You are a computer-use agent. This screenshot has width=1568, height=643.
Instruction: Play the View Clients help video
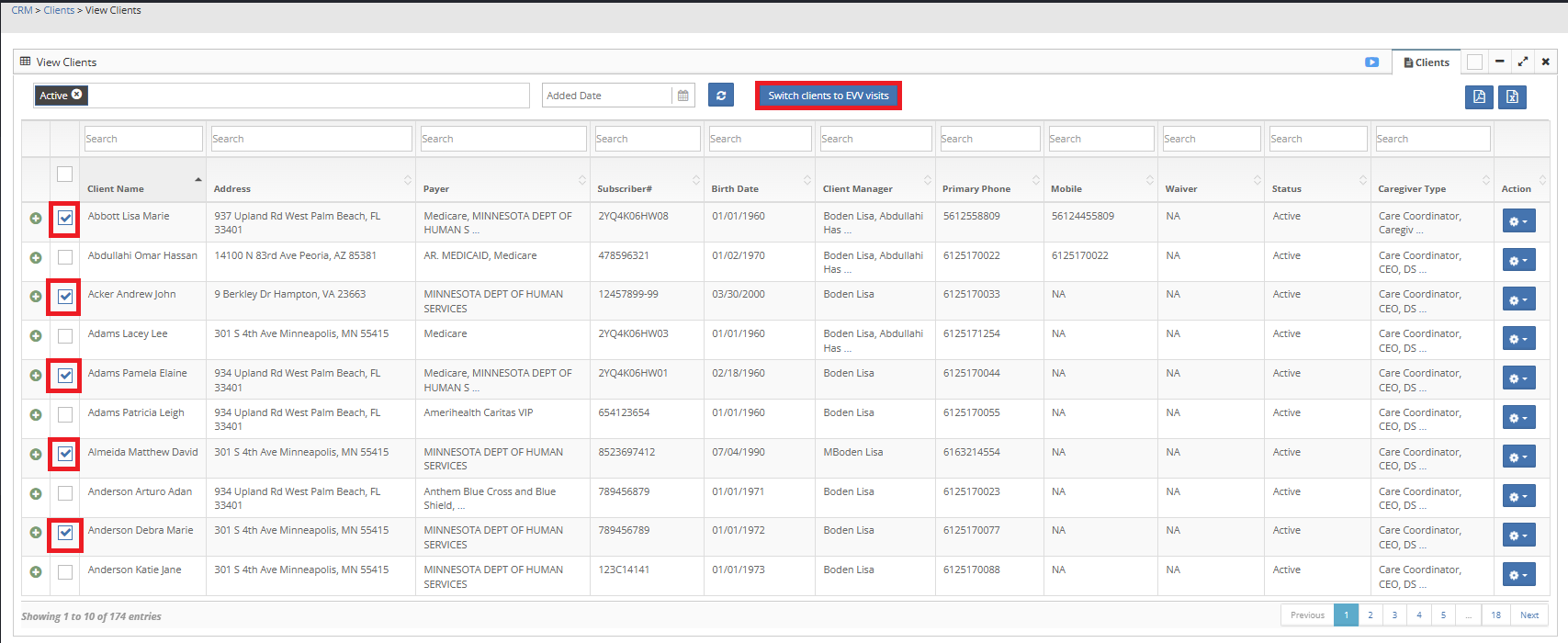click(x=1371, y=62)
